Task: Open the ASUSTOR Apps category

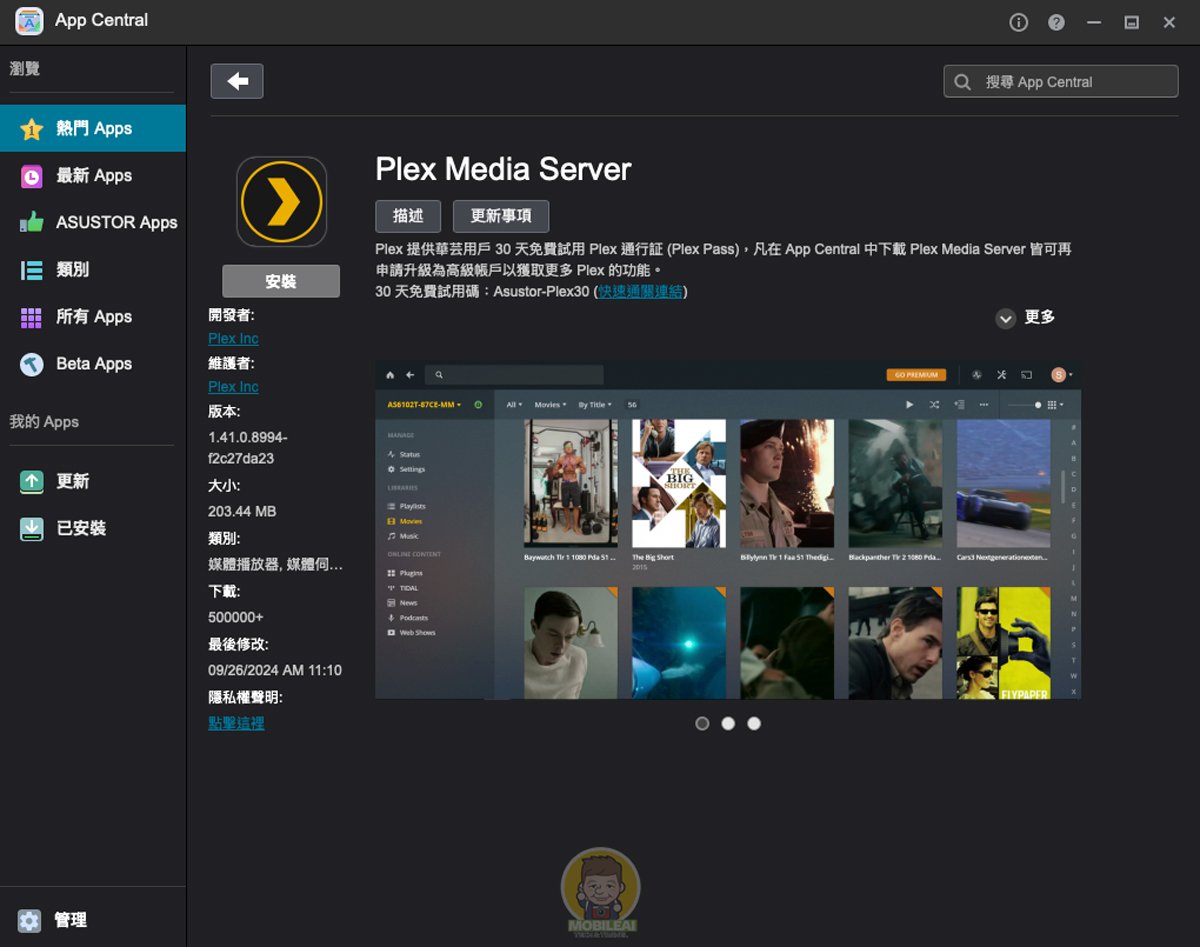Action: pos(93,222)
